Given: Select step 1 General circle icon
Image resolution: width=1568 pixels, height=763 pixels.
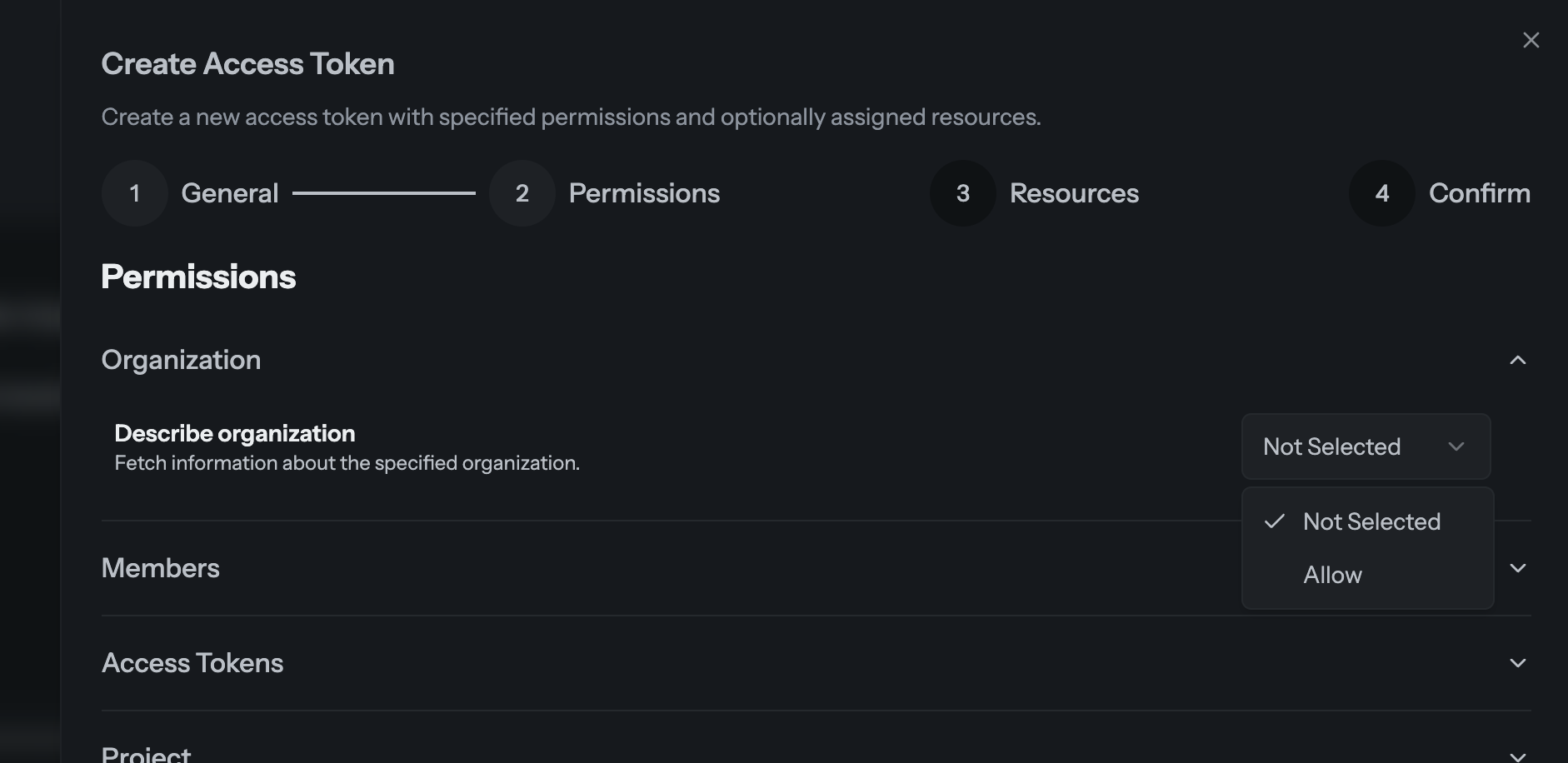Looking at the screenshot, I should click(x=134, y=192).
